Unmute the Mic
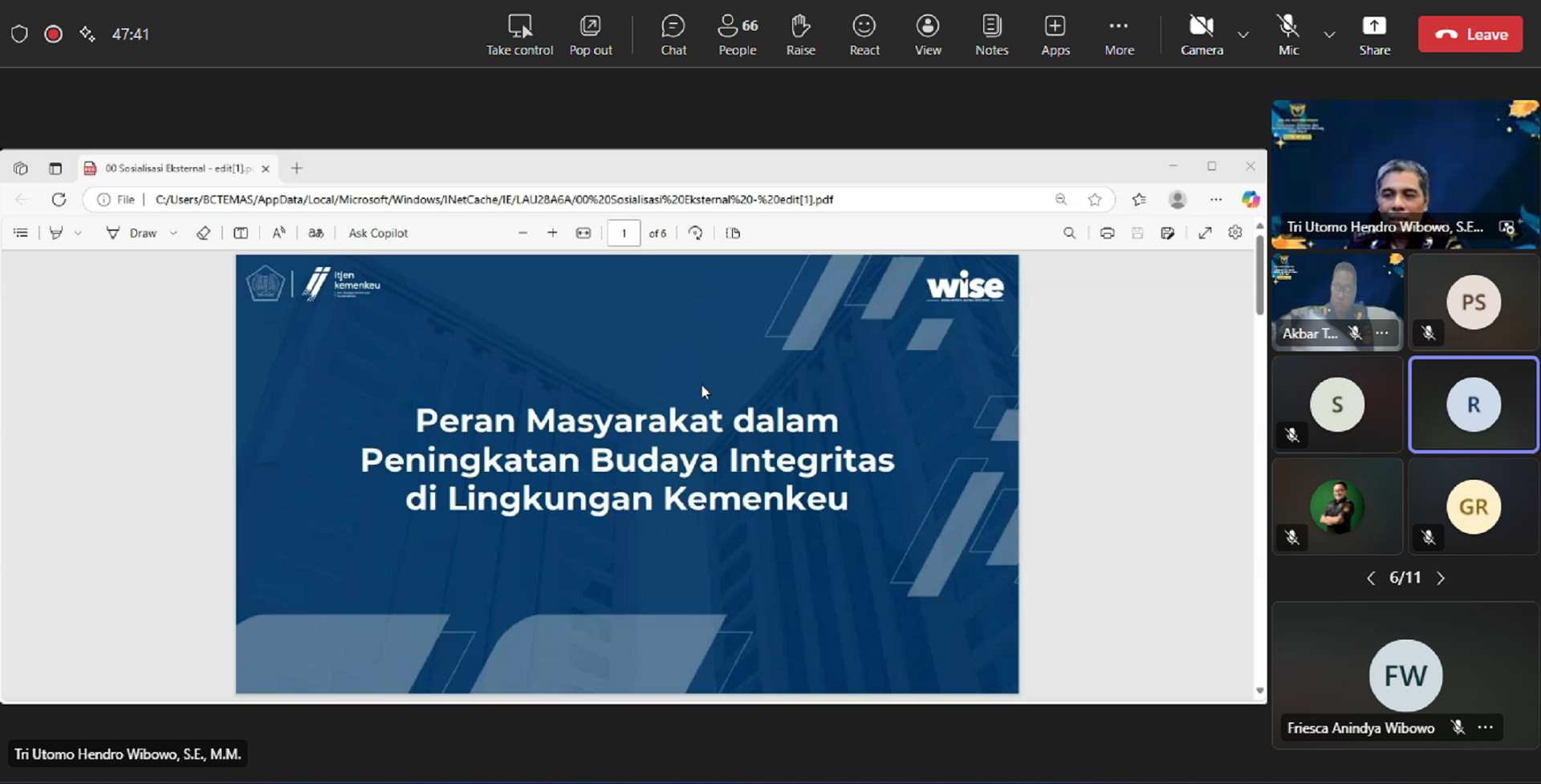 (1287, 35)
